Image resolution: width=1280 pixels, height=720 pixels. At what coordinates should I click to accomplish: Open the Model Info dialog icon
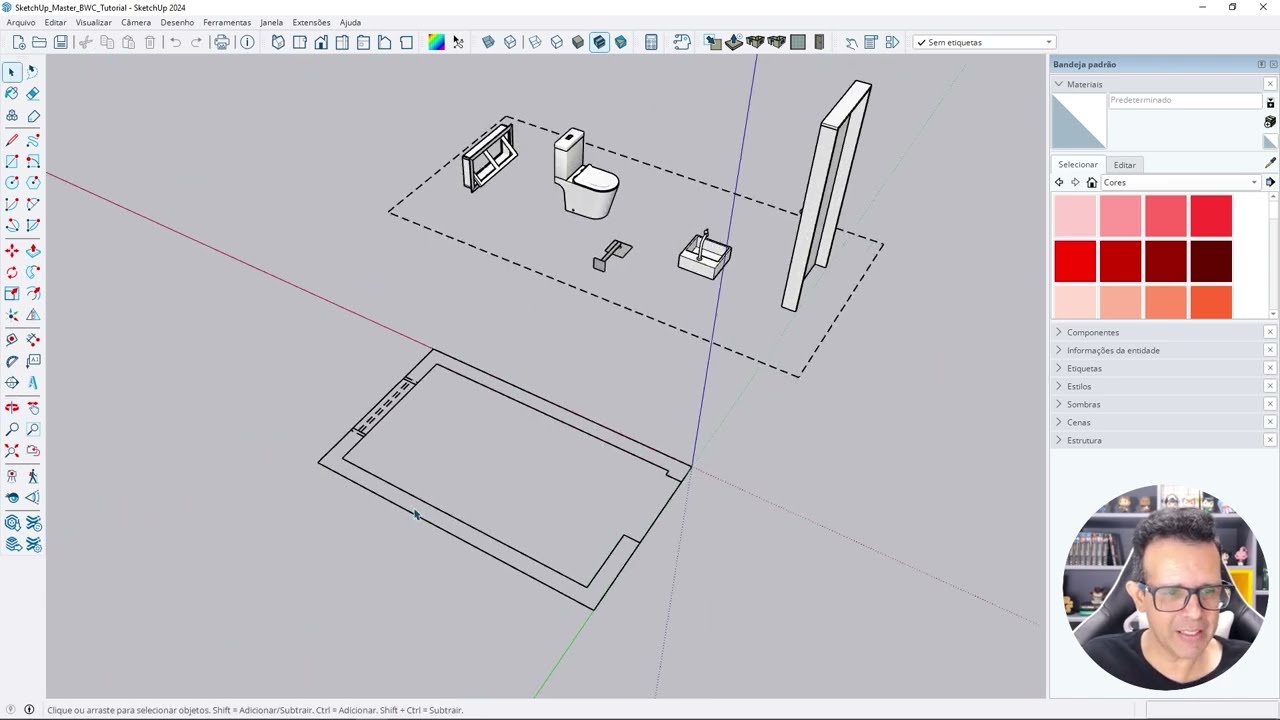247,42
